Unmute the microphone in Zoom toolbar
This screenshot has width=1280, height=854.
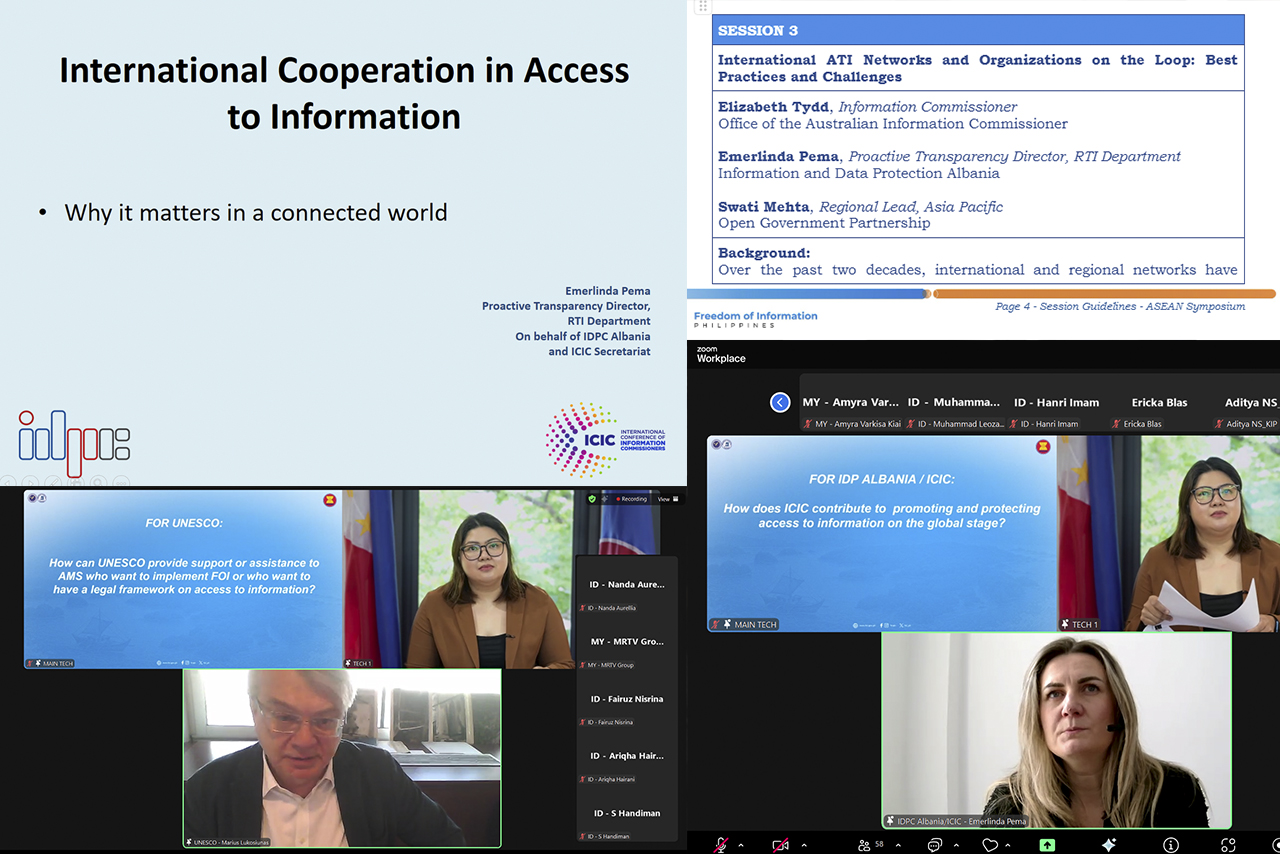(721, 845)
